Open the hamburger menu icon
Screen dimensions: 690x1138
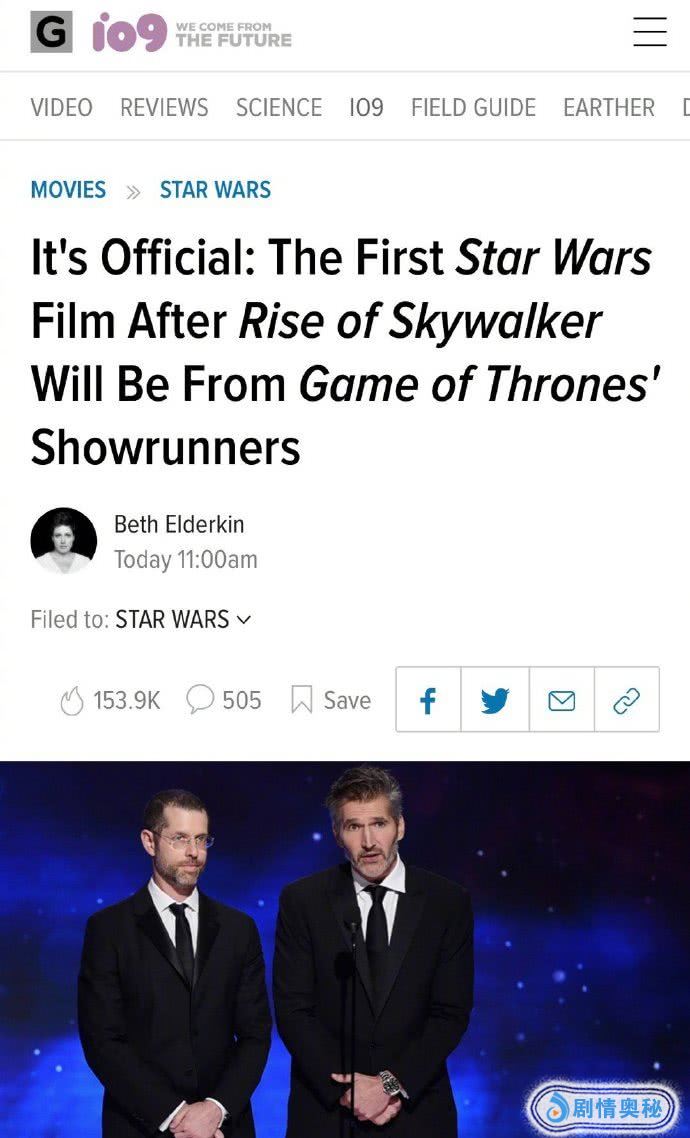(649, 33)
